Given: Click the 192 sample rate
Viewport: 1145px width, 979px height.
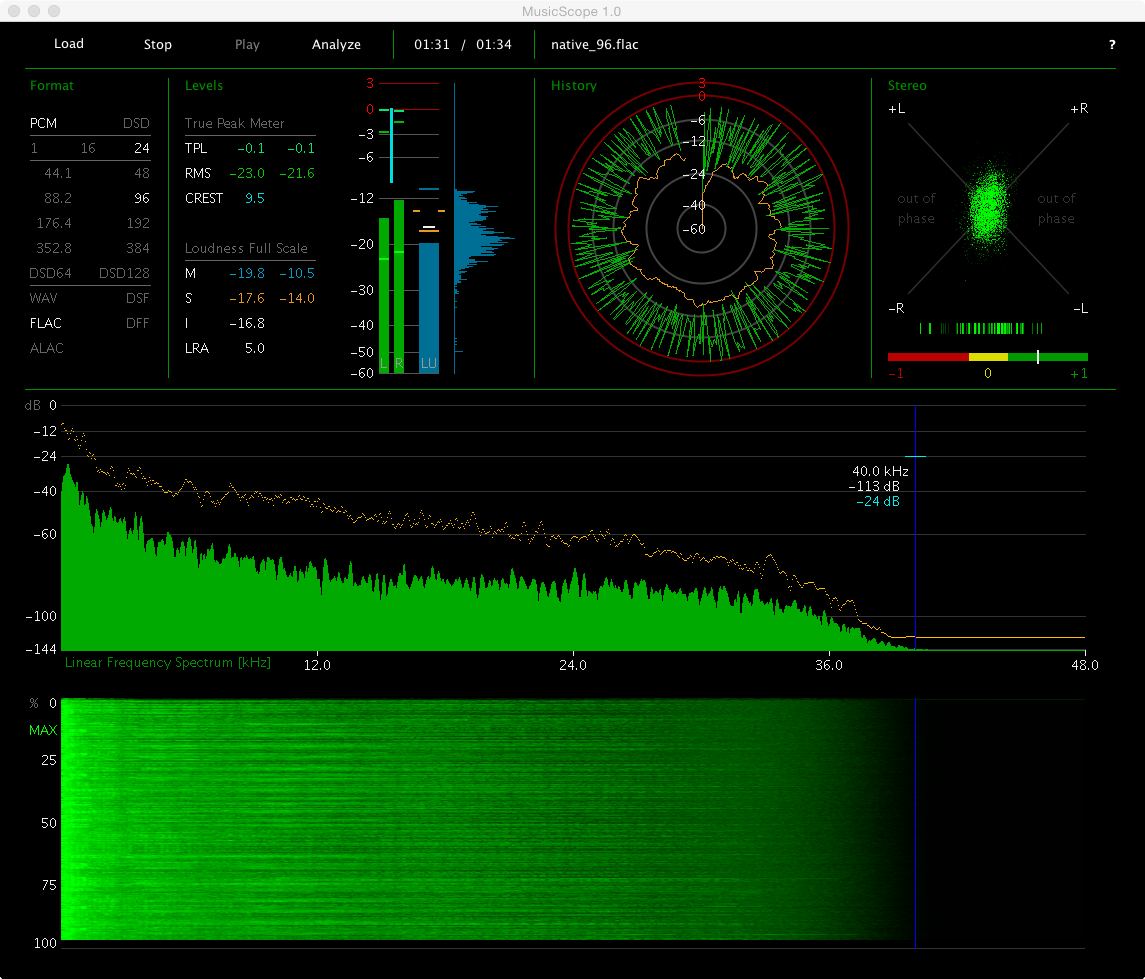Looking at the screenshot, I should [x=138, y=223].
